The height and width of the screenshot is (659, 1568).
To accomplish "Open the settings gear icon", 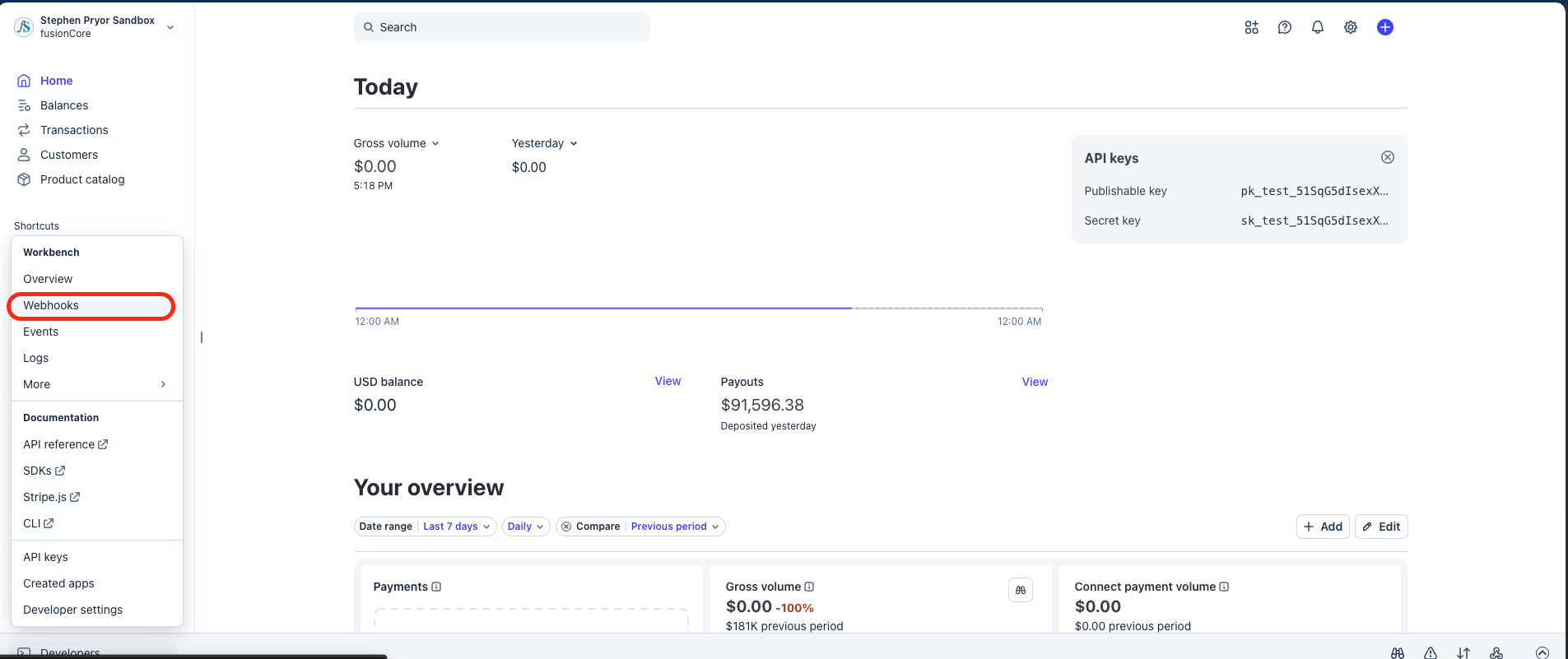I will click(x=1350, y=27).
